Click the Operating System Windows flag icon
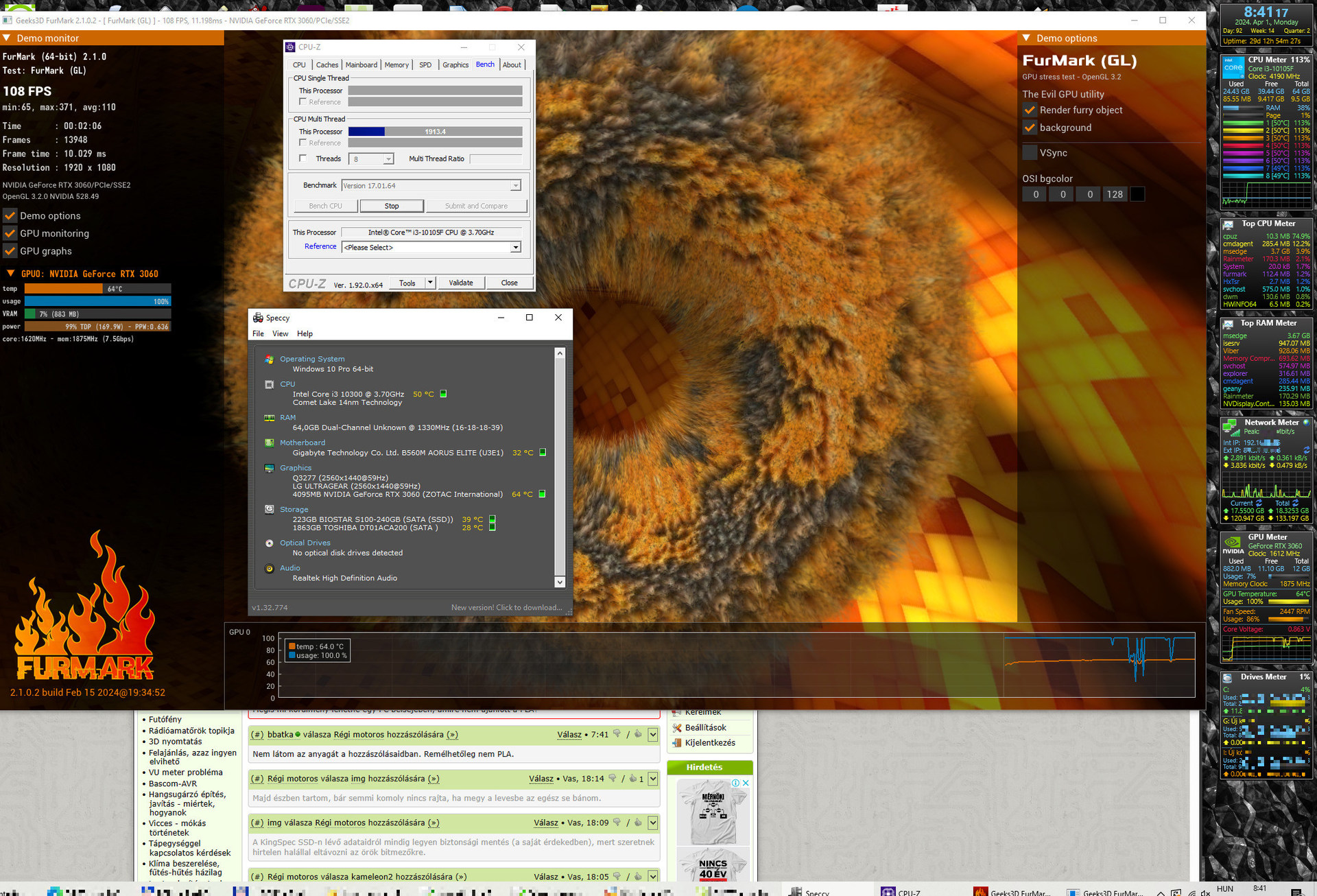 point(269,359)
